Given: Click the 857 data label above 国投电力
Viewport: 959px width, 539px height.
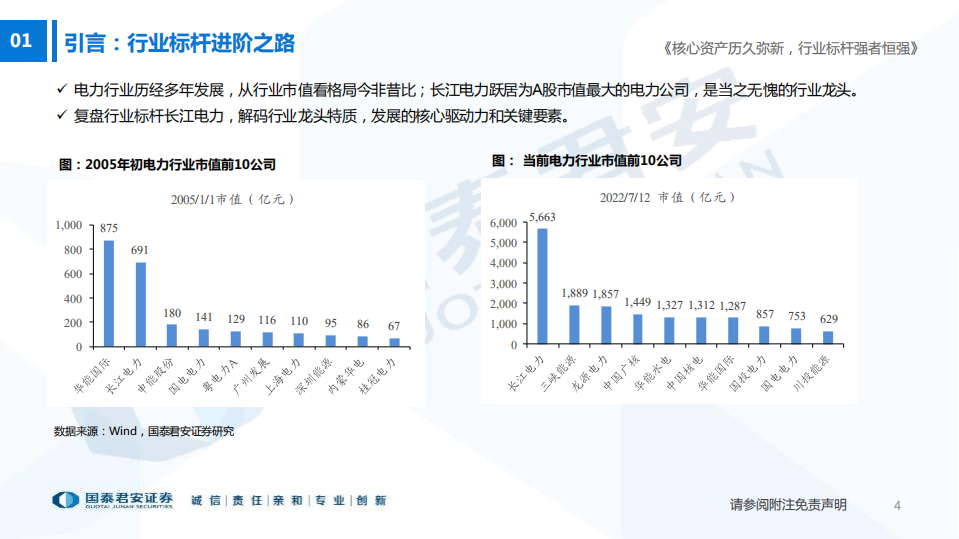Looking at the screenshot, I should 765,314.
